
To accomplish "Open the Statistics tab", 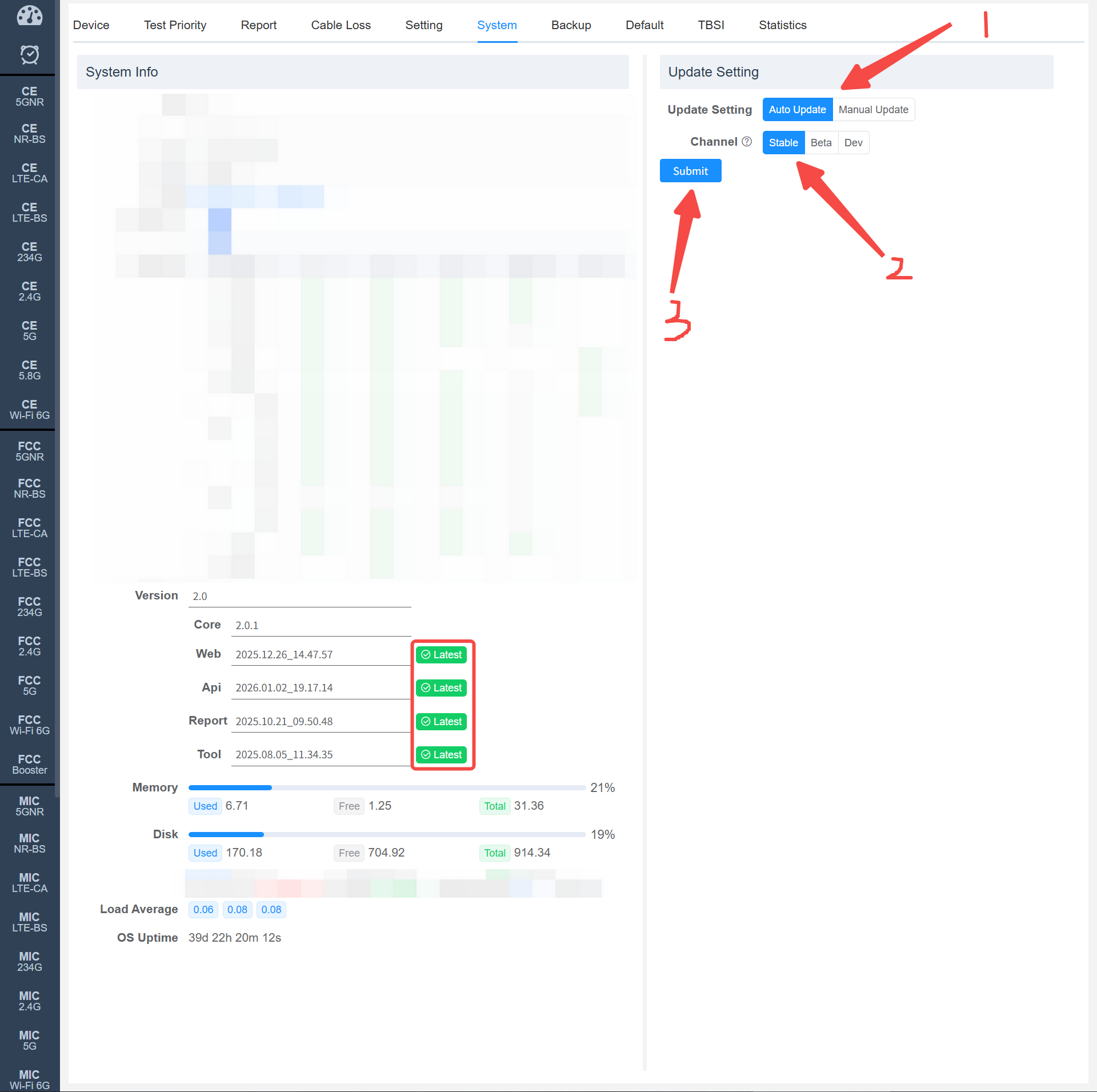I will pyautogui.click(x=782, y=25).
